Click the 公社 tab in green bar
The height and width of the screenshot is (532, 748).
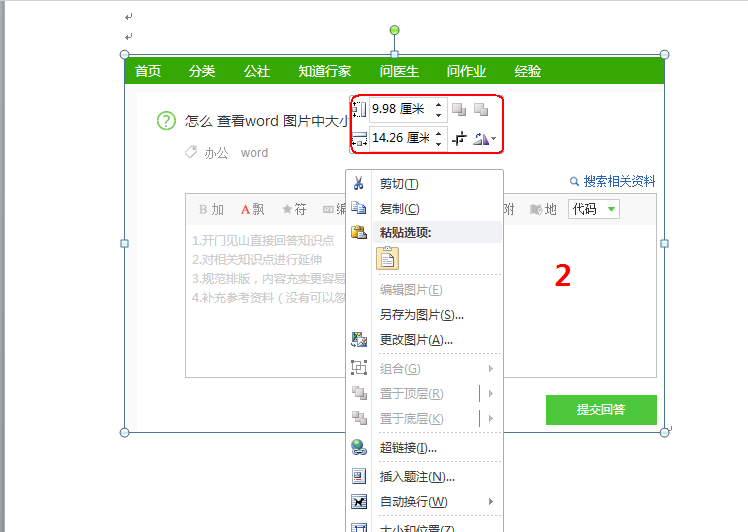tap(257, 71)
